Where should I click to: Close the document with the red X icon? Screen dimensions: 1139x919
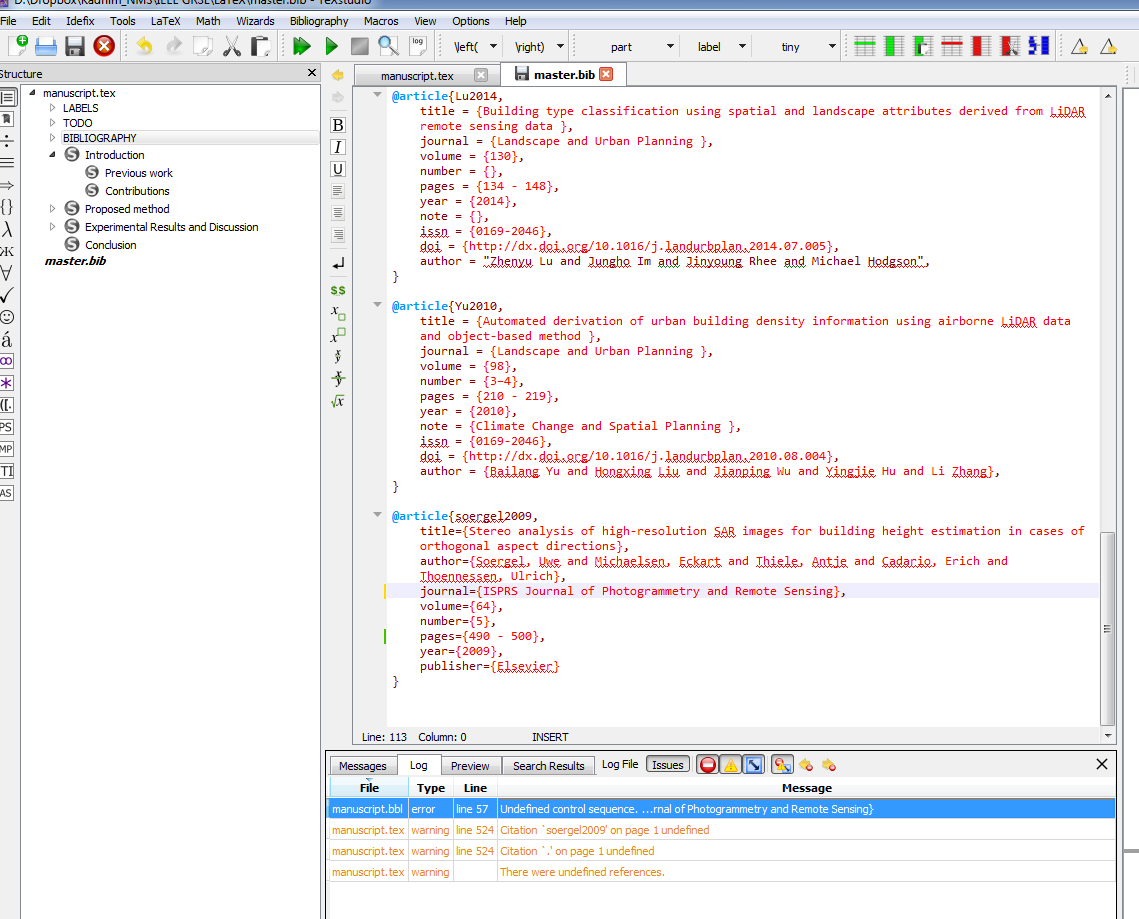pyautogui.click(x=104, y=46)
